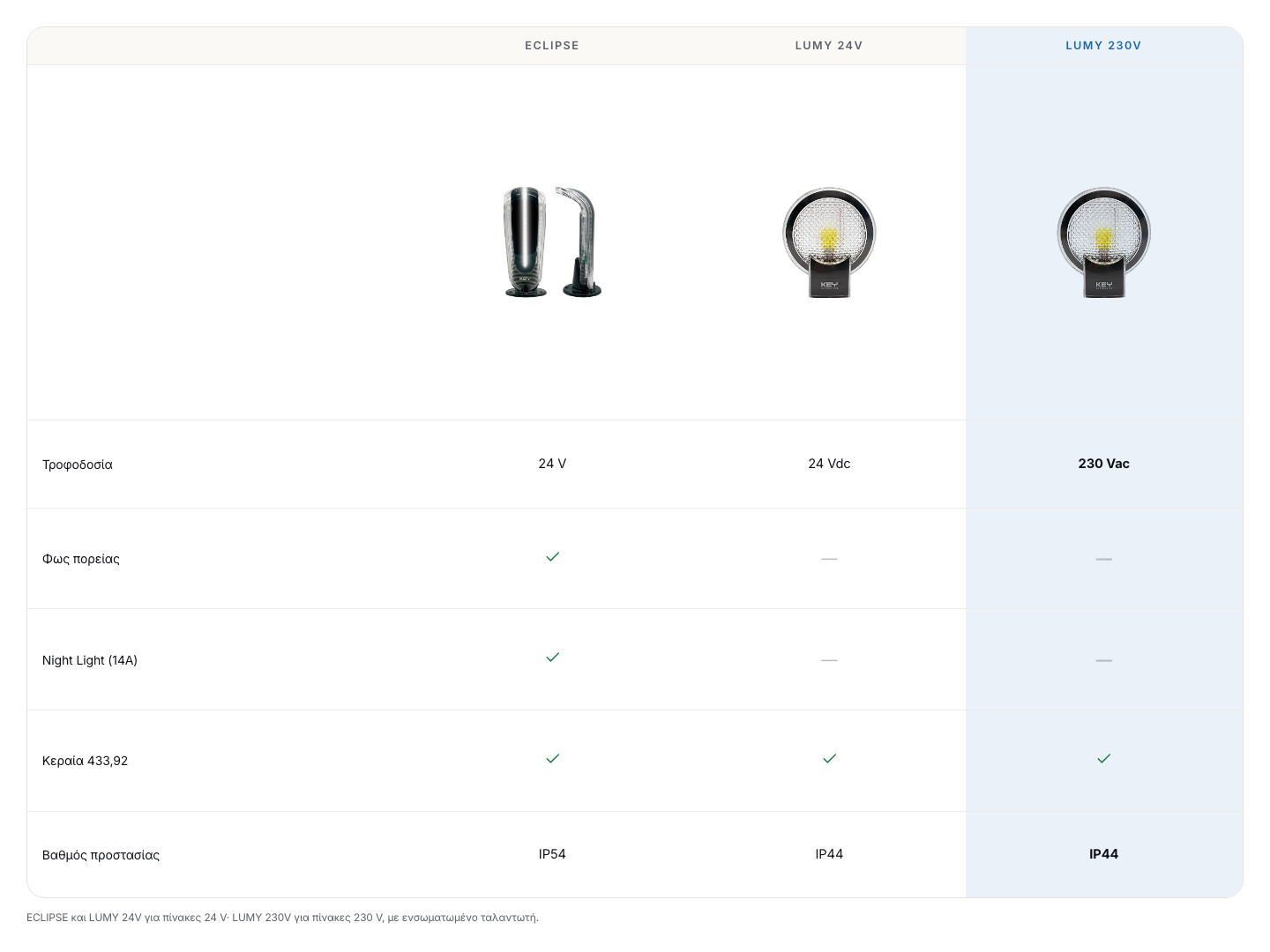Click ECLIPSE check mark in Κεραία 433,92 row
This screenshot has width=1270, height=952.
[553, 759]
